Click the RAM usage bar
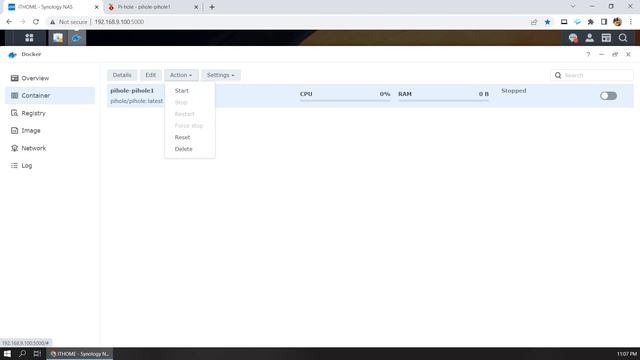Viewport: 640px width, 360px height. [x=443, y=100]
